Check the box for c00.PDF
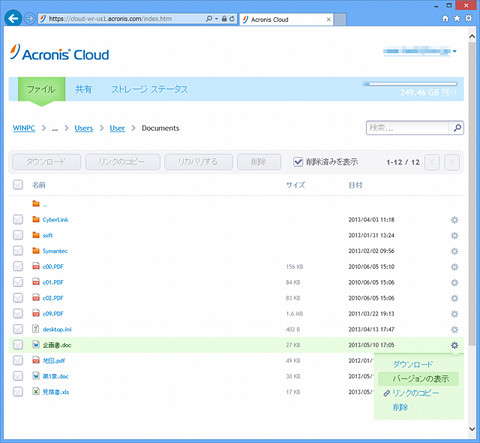The height and width of the screenshot is (443, 480). pyautogui.click(x=18, y=266)
